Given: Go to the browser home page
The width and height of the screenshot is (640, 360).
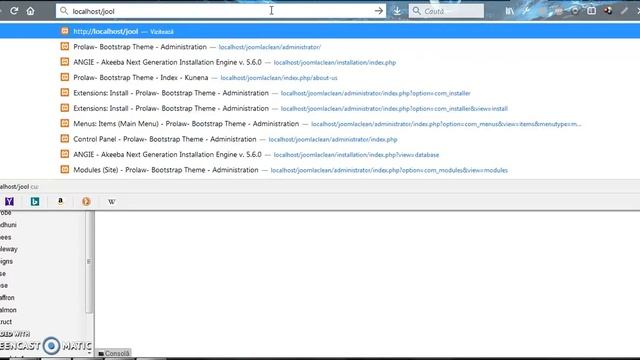Looking at the screenshot, I should pos(31,11).
